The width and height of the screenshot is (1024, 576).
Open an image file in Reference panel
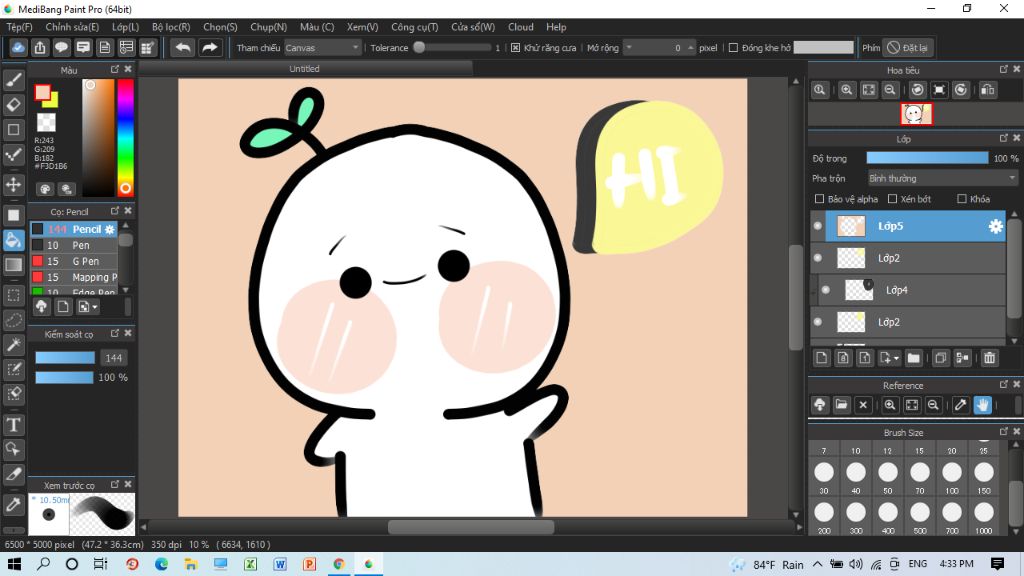point(842,405)
